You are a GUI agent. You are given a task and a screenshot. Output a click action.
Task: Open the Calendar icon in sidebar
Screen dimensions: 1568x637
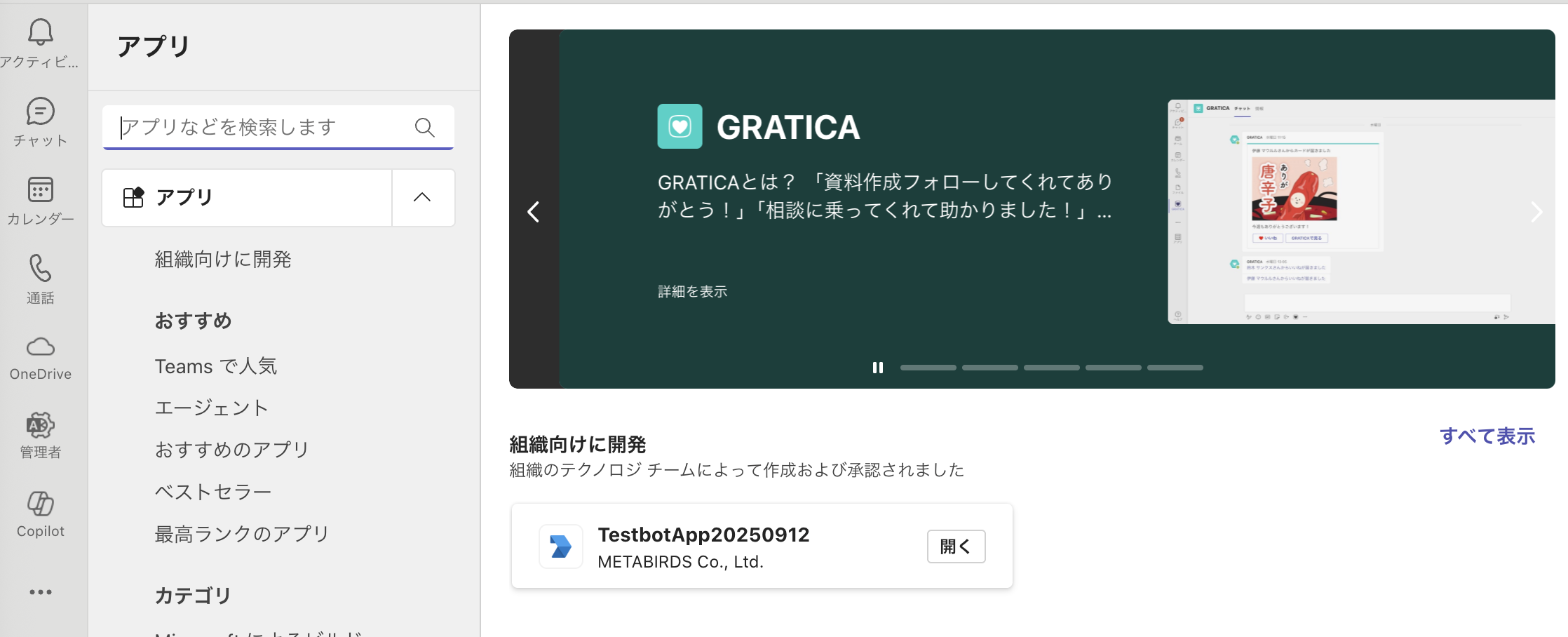click(40, 190)
